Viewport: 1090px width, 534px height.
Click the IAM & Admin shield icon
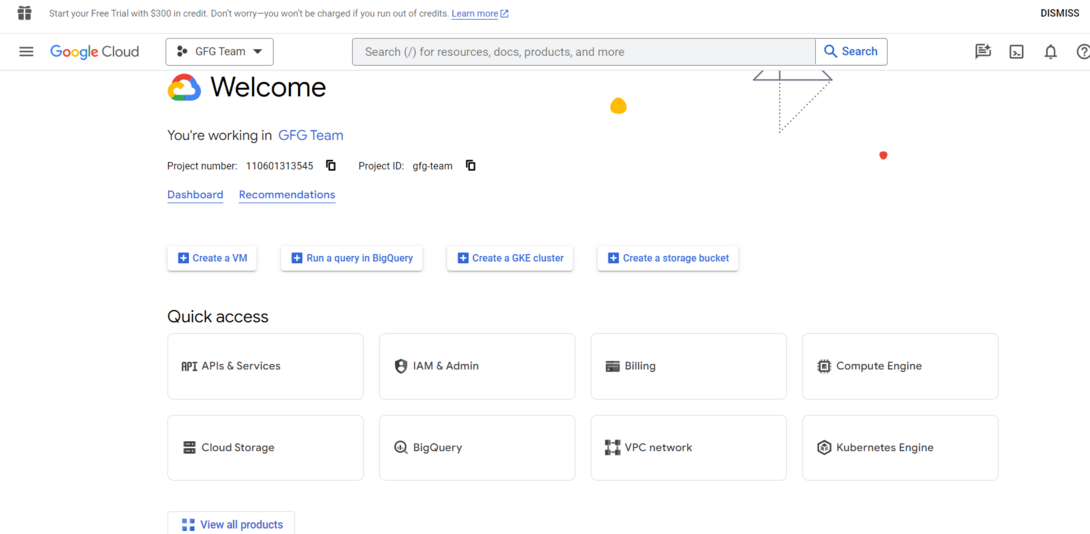tap(400, 366)
